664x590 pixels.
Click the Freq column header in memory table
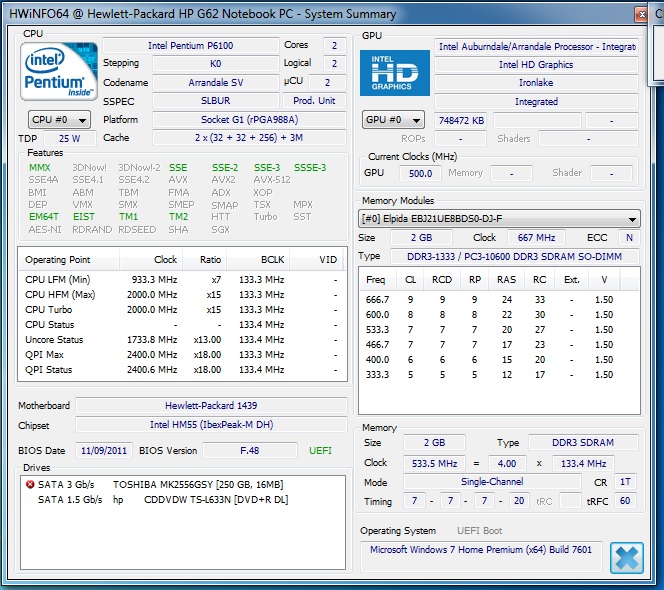click(x=377, y=280)
